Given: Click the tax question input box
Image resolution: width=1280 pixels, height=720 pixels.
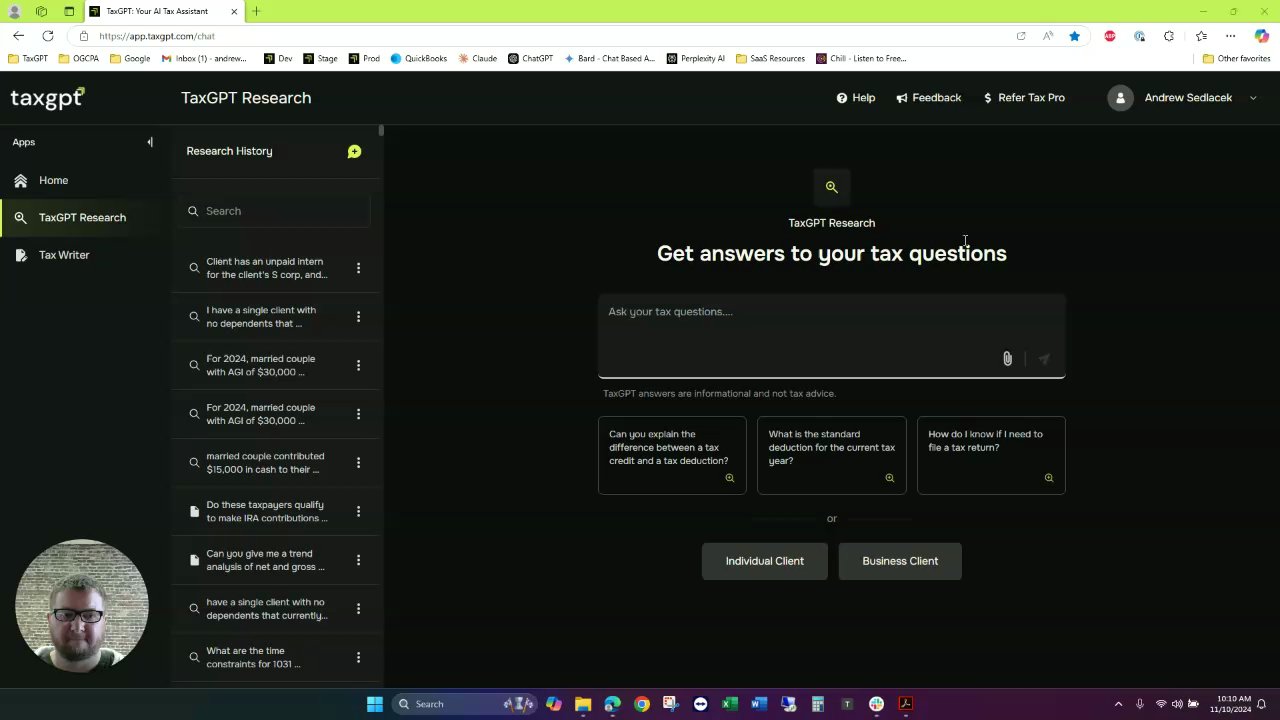Looking at the screenshot, I should tap(831, 336).
